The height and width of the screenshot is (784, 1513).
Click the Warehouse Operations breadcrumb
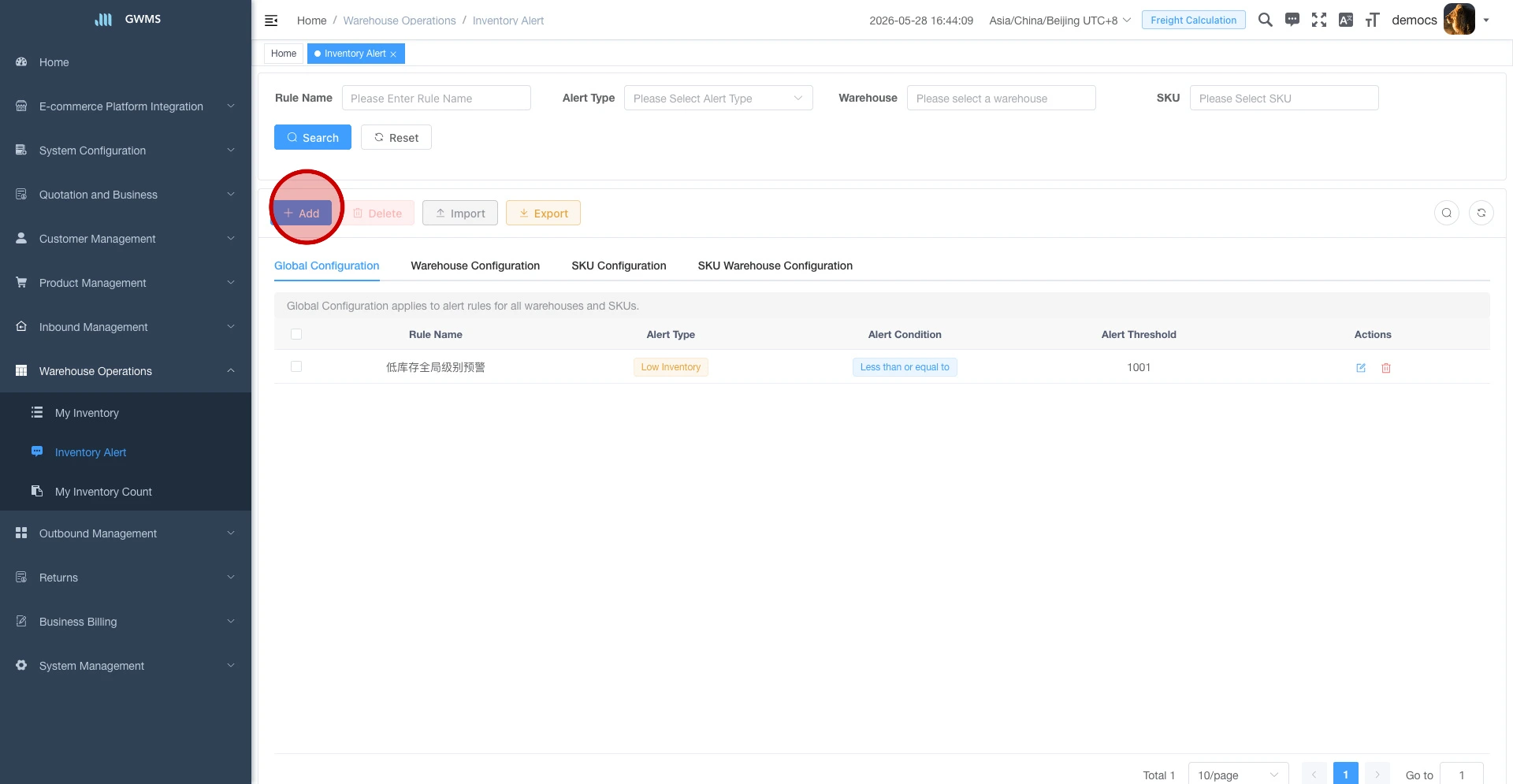[x=400, y=20]
